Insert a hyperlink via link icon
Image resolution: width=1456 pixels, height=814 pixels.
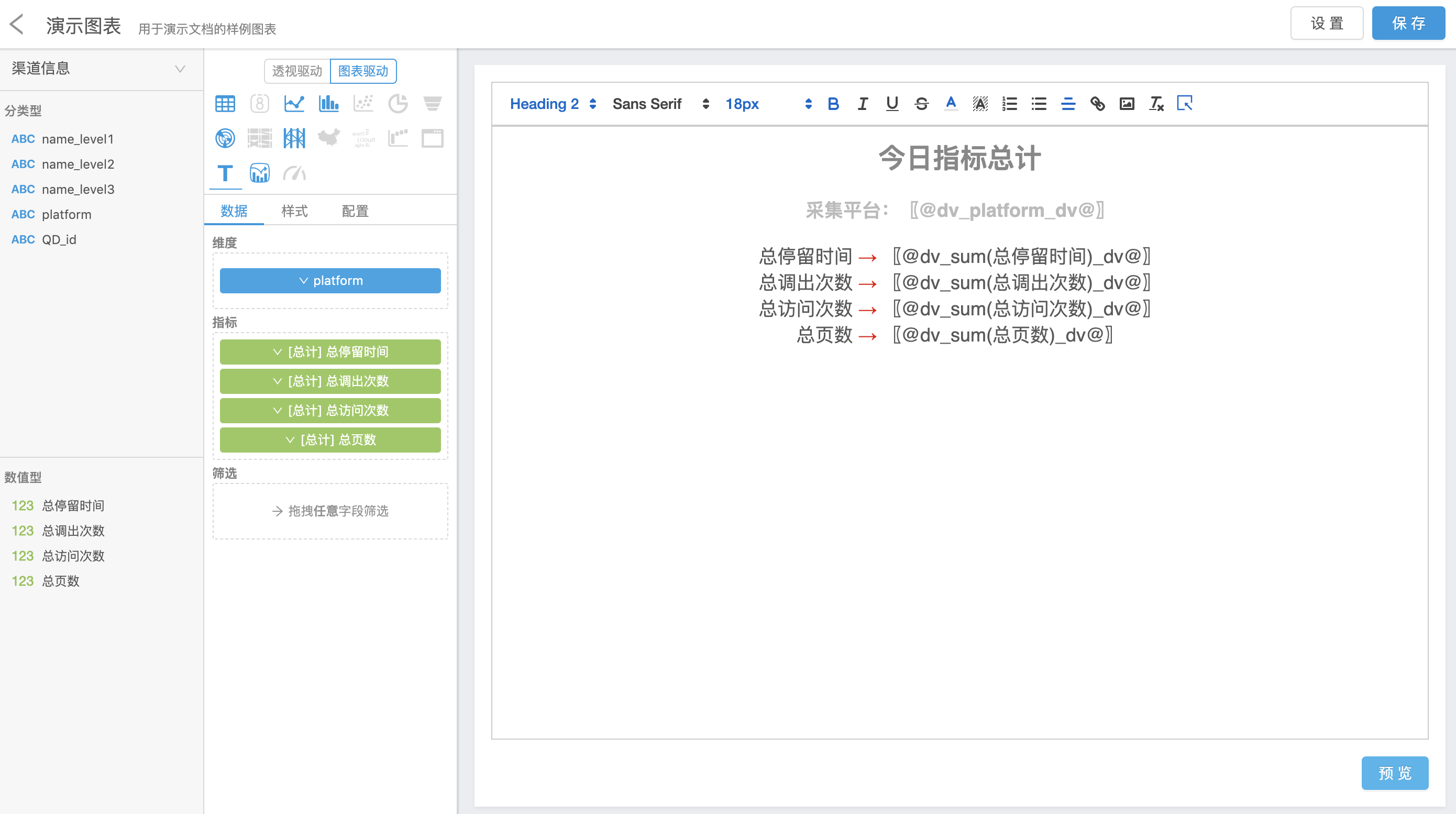coord(1097,104)
